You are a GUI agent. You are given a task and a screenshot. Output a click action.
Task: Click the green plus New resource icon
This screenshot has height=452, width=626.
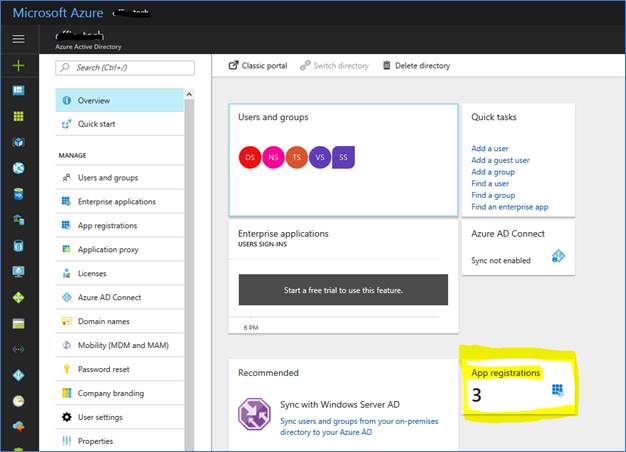coord(18,65)
